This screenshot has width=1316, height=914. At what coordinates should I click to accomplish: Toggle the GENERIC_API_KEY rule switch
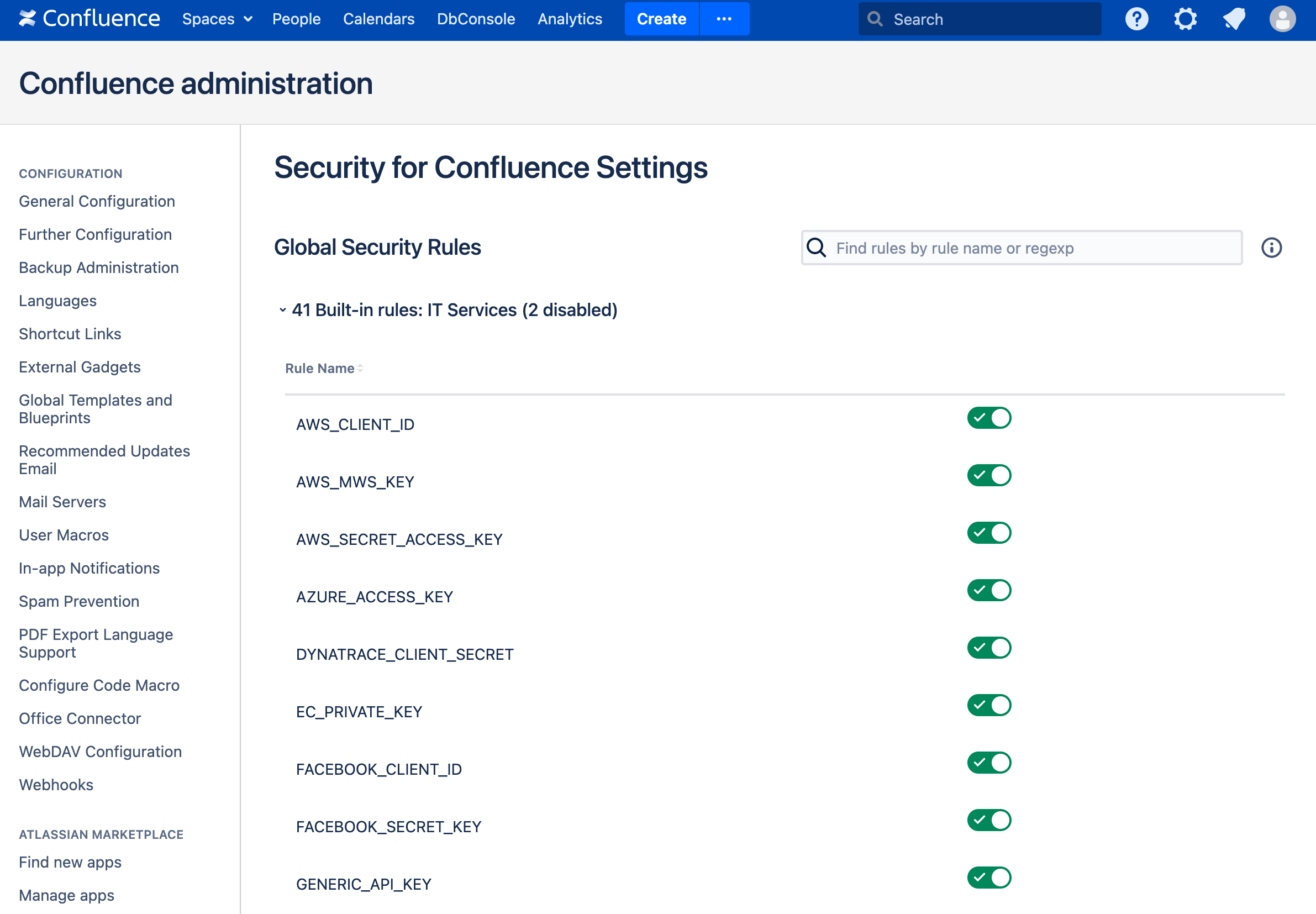(989, 878)
